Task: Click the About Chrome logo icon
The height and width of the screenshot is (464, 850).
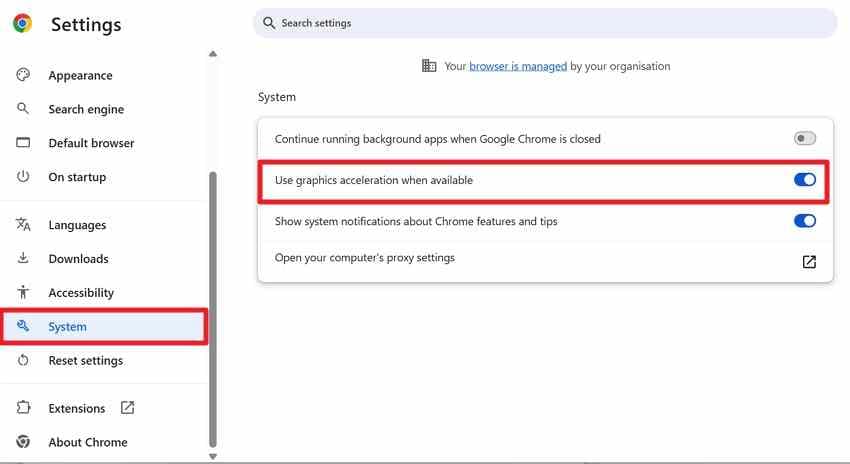Action: tap(23, 442)
